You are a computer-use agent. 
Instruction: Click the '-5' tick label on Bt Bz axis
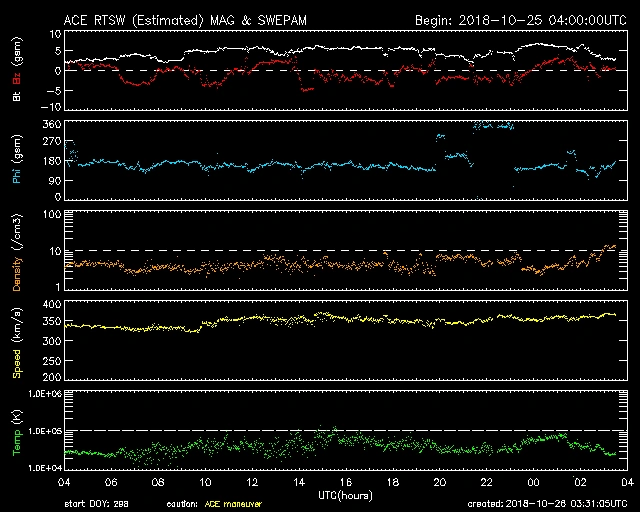[54, 90]
